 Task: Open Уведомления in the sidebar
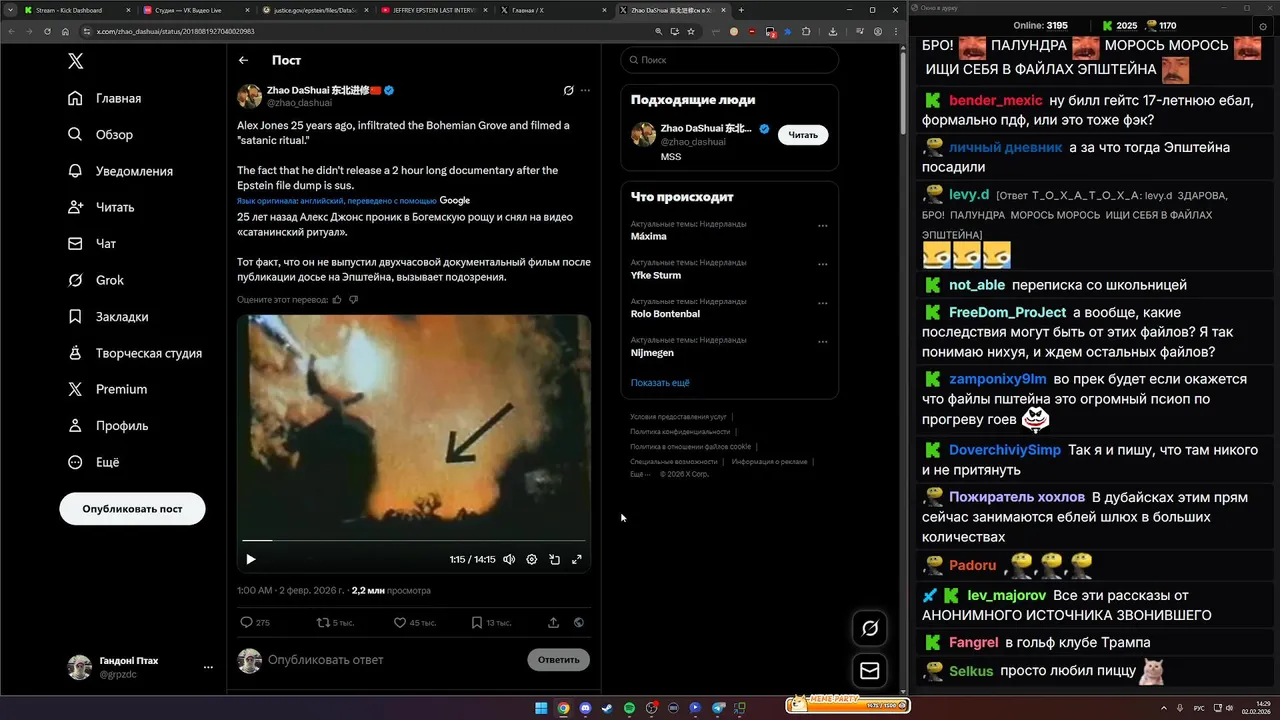pyautogui.click(x=120, y=171)
